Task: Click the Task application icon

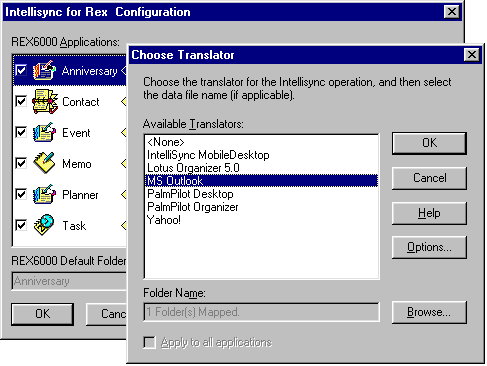Action: click(x=44, y=225)
